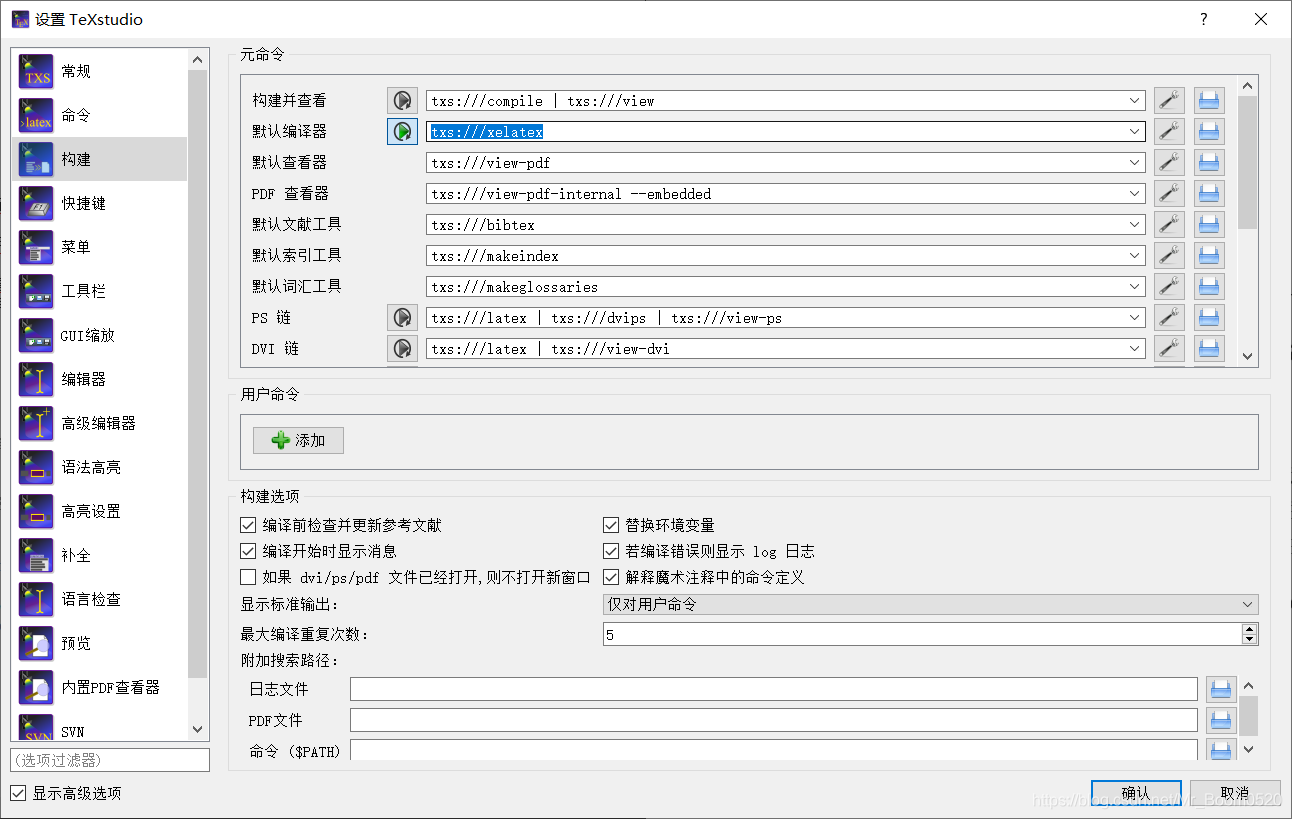This screenshot has height=819, width=1292.
Task: Click the wand icon on the DVI 链 row
Action: point(1169,348)
